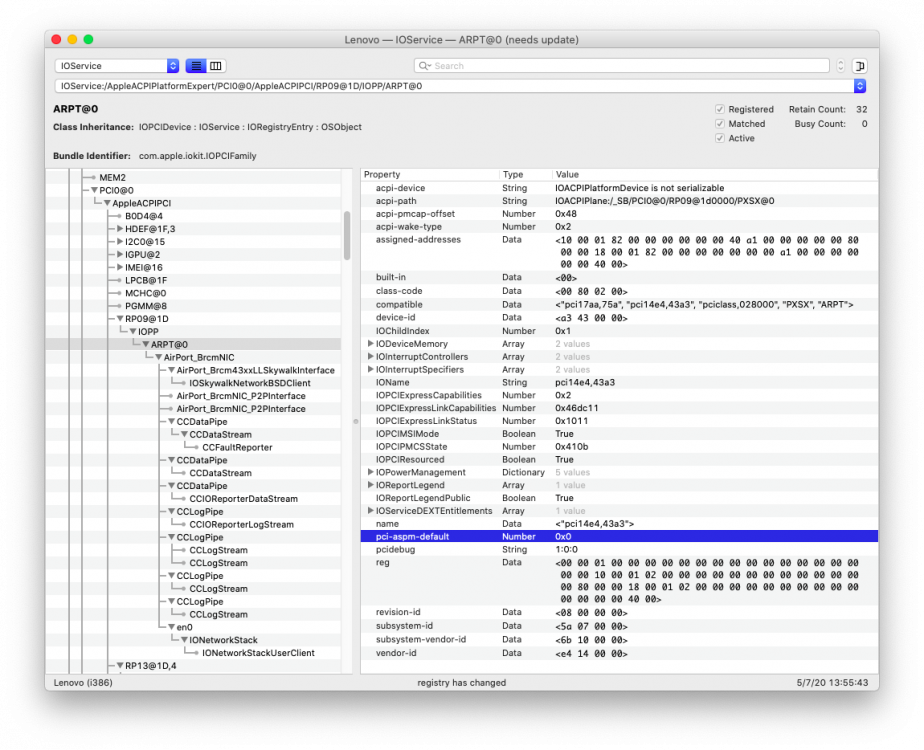
Task: Switch to list view mode icon
Action: (196, 66)
